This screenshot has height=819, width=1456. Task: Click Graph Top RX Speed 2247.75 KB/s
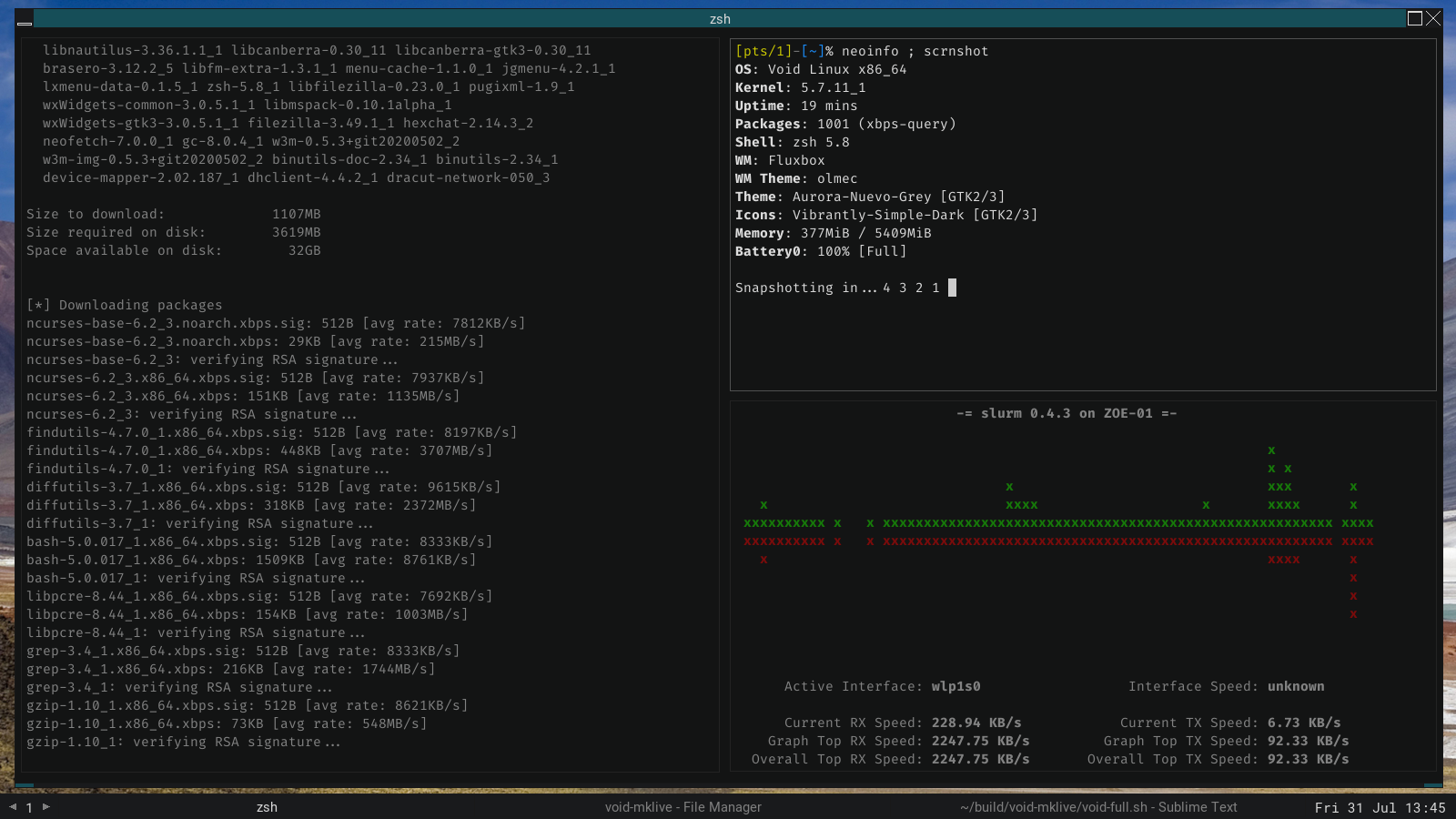(x=980, y=741)
